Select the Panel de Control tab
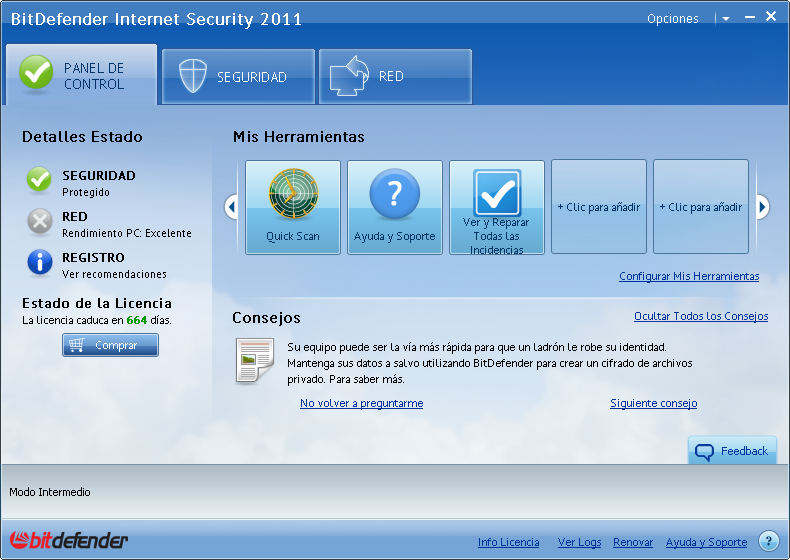 (81, 76)
